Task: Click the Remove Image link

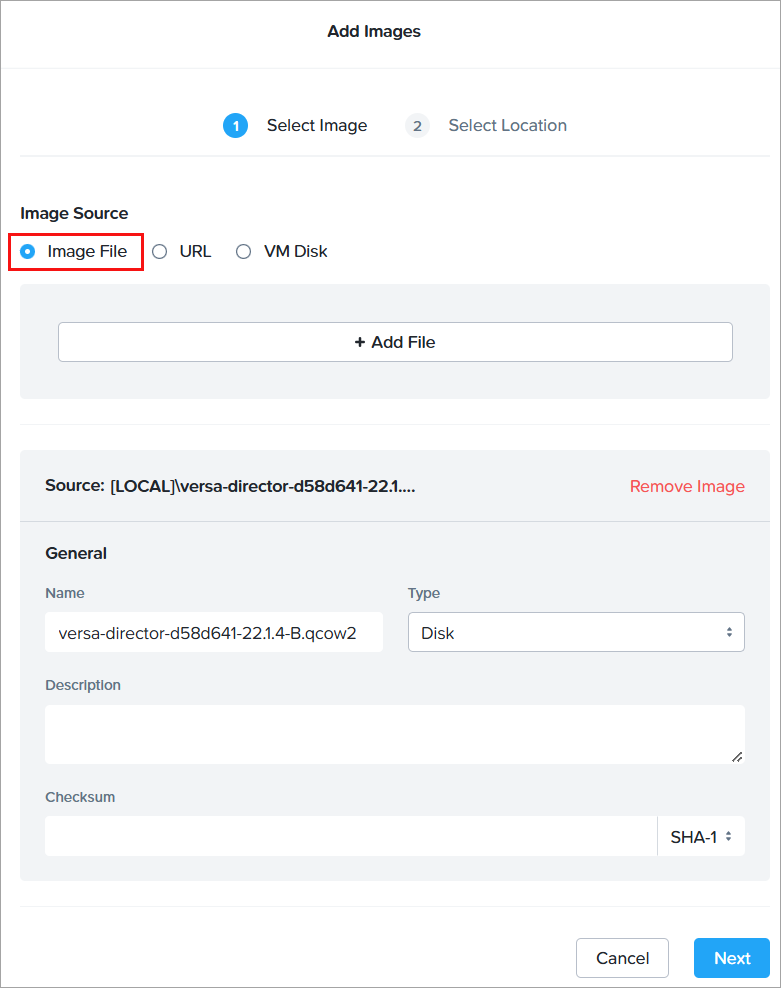Action: (x=687, y=486)
